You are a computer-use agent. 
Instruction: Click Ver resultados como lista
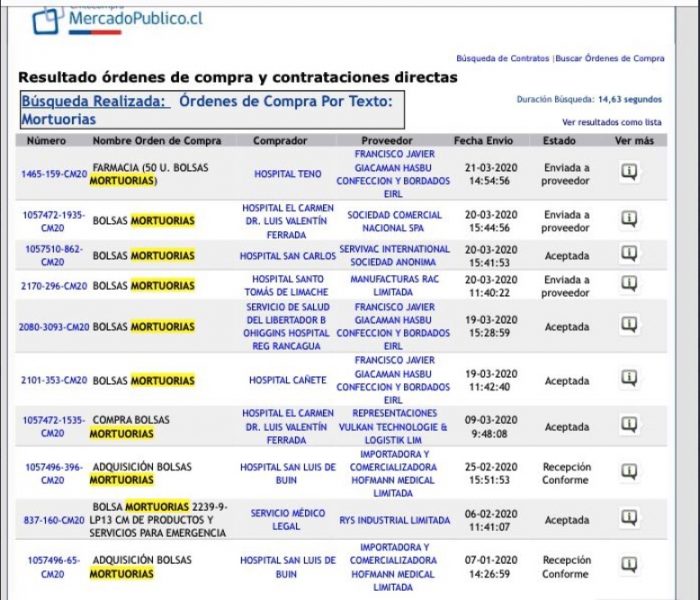tap(611, 122)
